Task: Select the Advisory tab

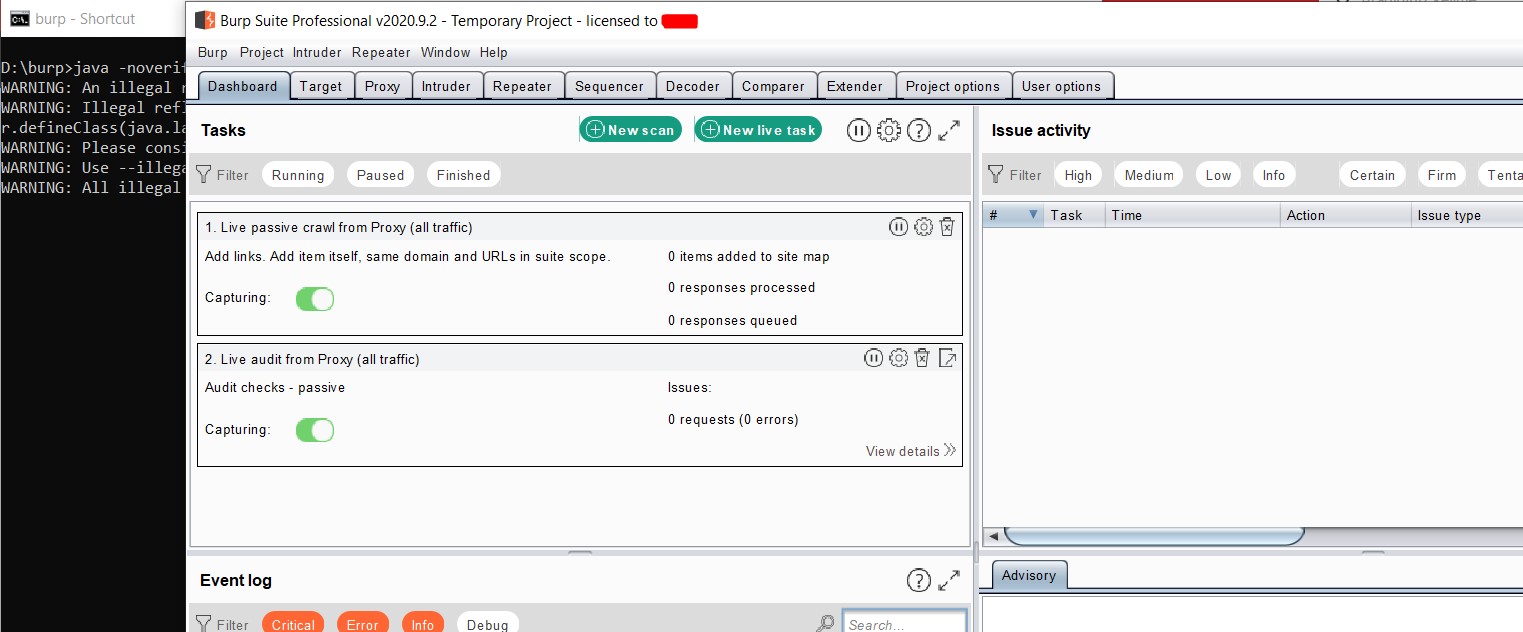Action: pos(1029,575)
